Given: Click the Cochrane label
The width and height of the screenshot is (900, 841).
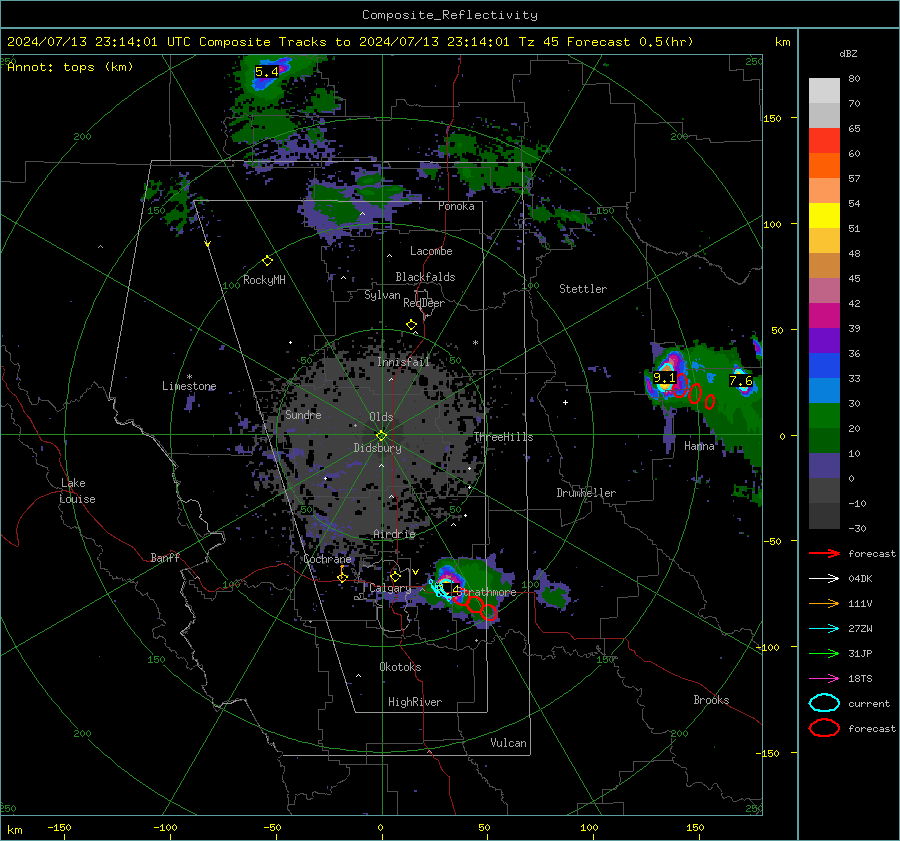Looking at the screenshot, I should [327, 559].
